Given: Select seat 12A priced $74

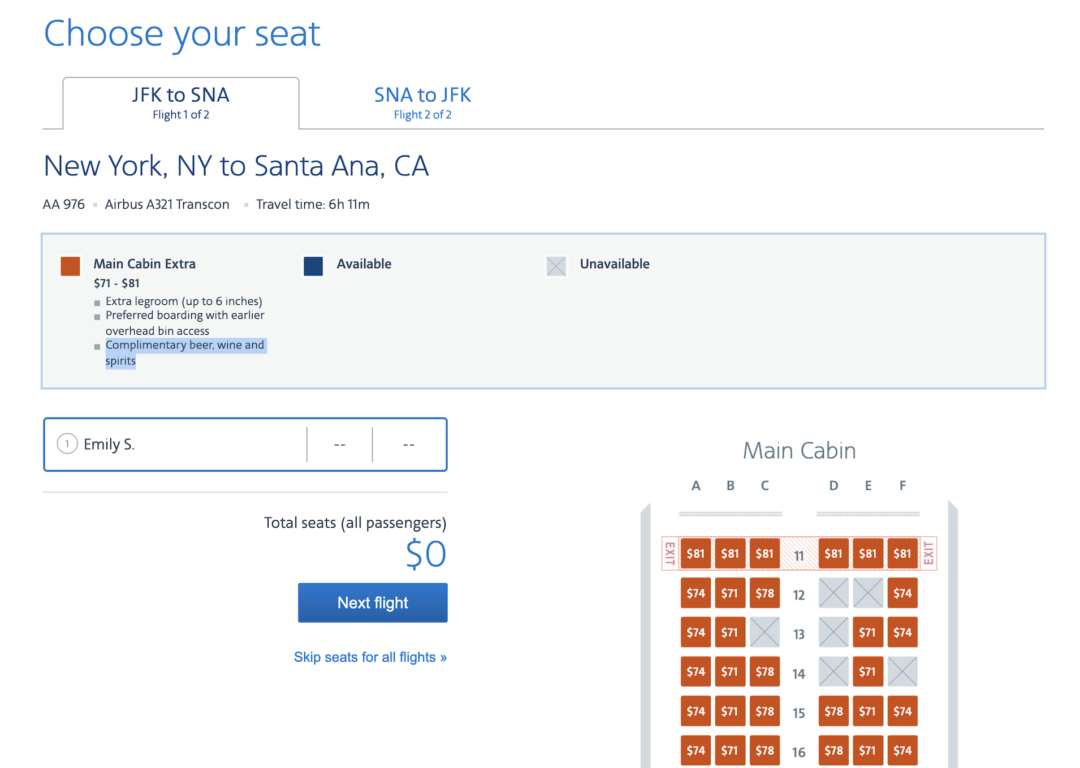Looking at the screenshot, I should [x=696, y=592].
